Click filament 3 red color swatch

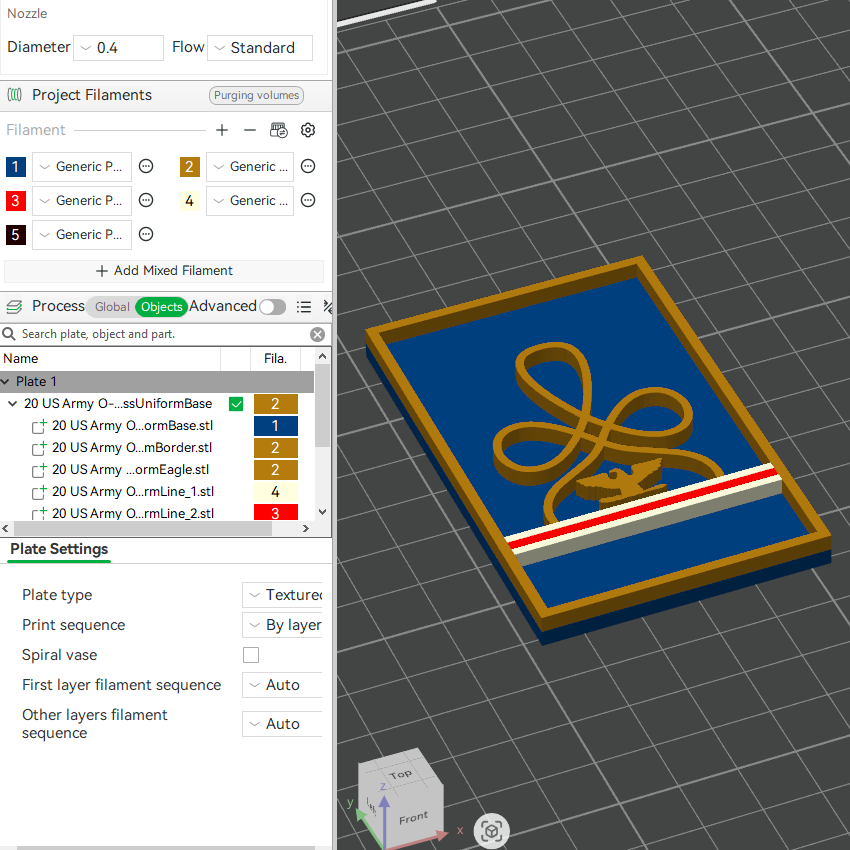pos(16,201)
